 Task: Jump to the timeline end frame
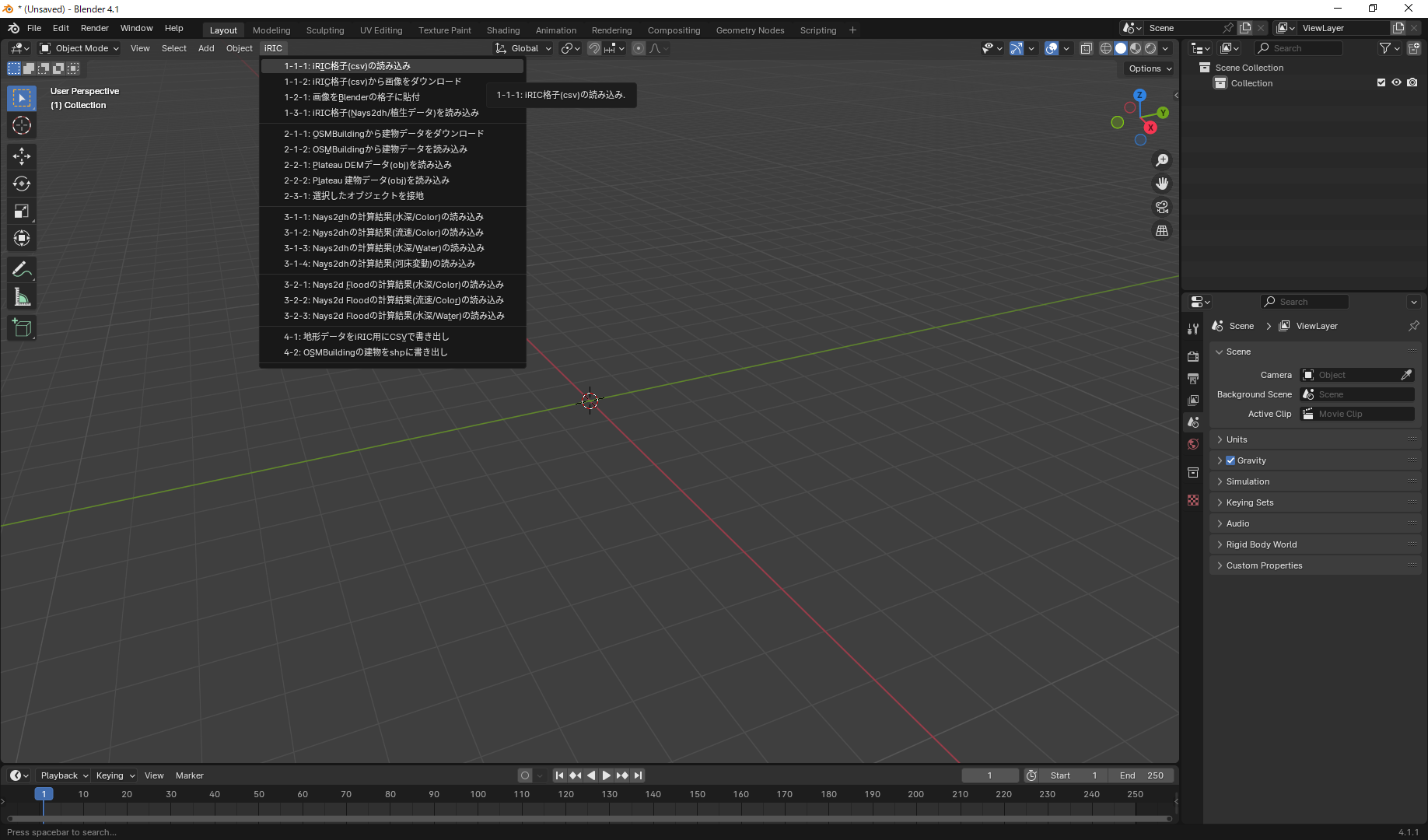[638, 775]
